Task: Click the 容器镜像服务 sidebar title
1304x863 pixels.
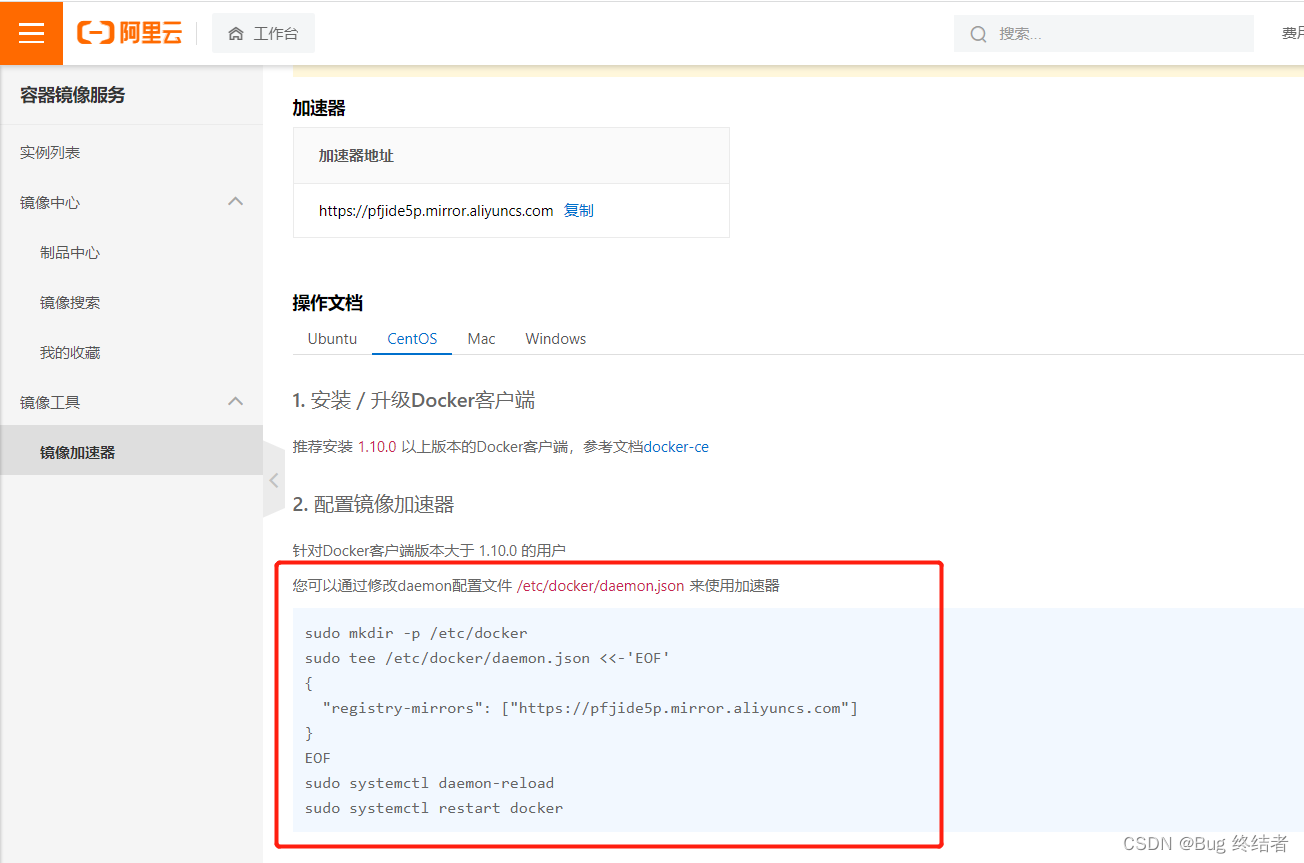Action: [x=73, y=95]
